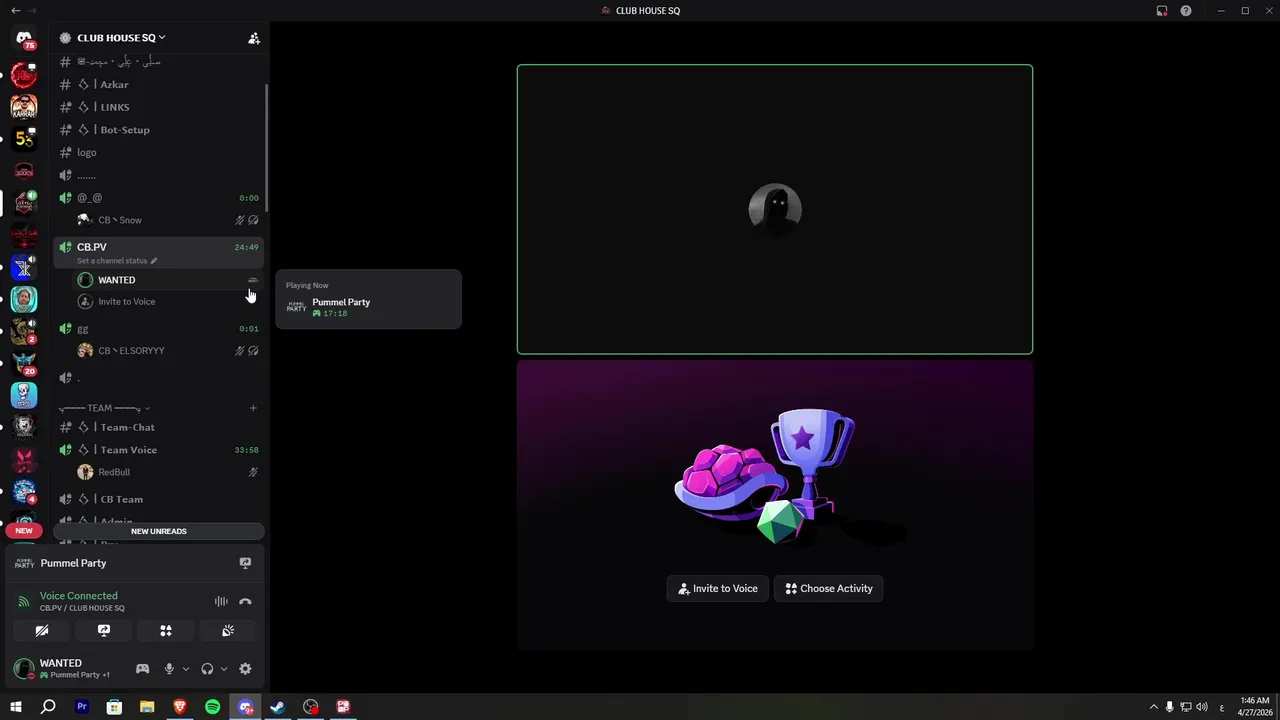Share your screen button in voice panel

click(104, 631)
